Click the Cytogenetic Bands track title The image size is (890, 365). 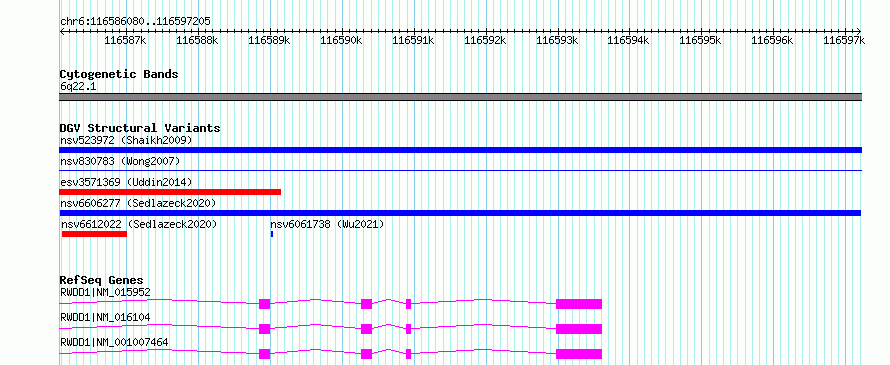pyautogui.click(x=119, y=74)
